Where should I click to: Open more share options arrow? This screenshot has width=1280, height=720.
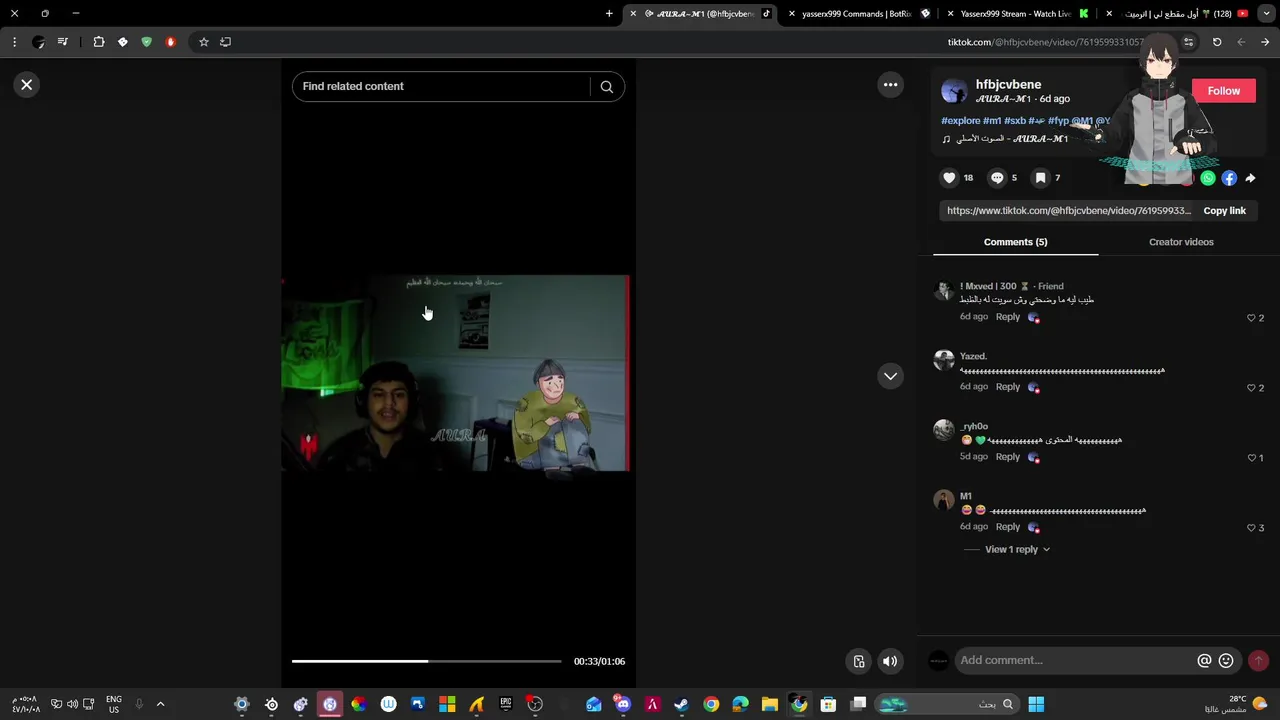1250,178
